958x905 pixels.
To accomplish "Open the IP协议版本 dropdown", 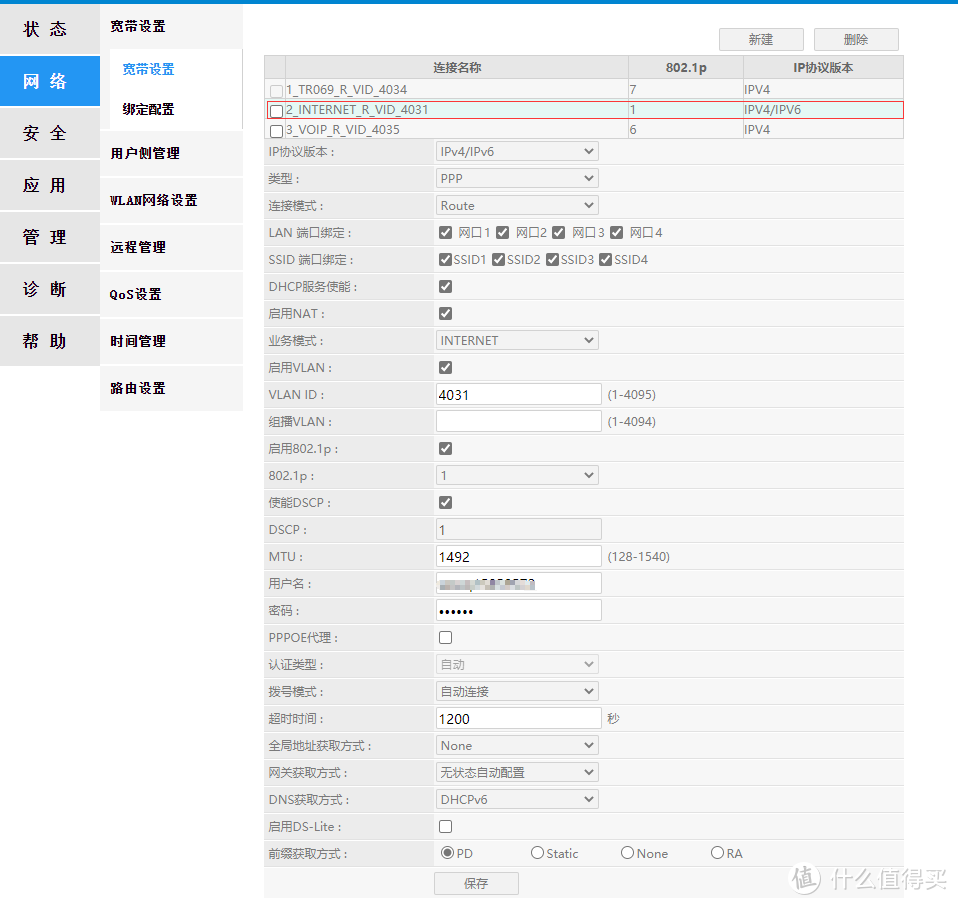I will 517,152.
